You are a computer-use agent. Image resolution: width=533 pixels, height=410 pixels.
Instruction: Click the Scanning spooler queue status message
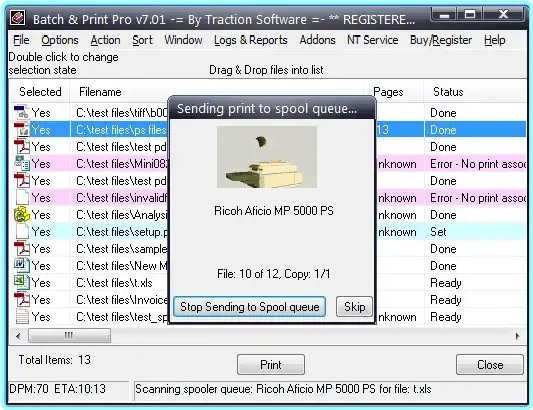click(x=283, y=389)
